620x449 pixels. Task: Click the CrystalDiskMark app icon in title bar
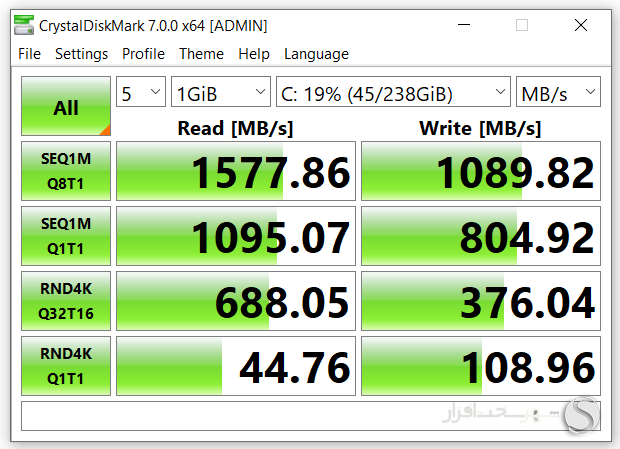click(x=24, y=25)
